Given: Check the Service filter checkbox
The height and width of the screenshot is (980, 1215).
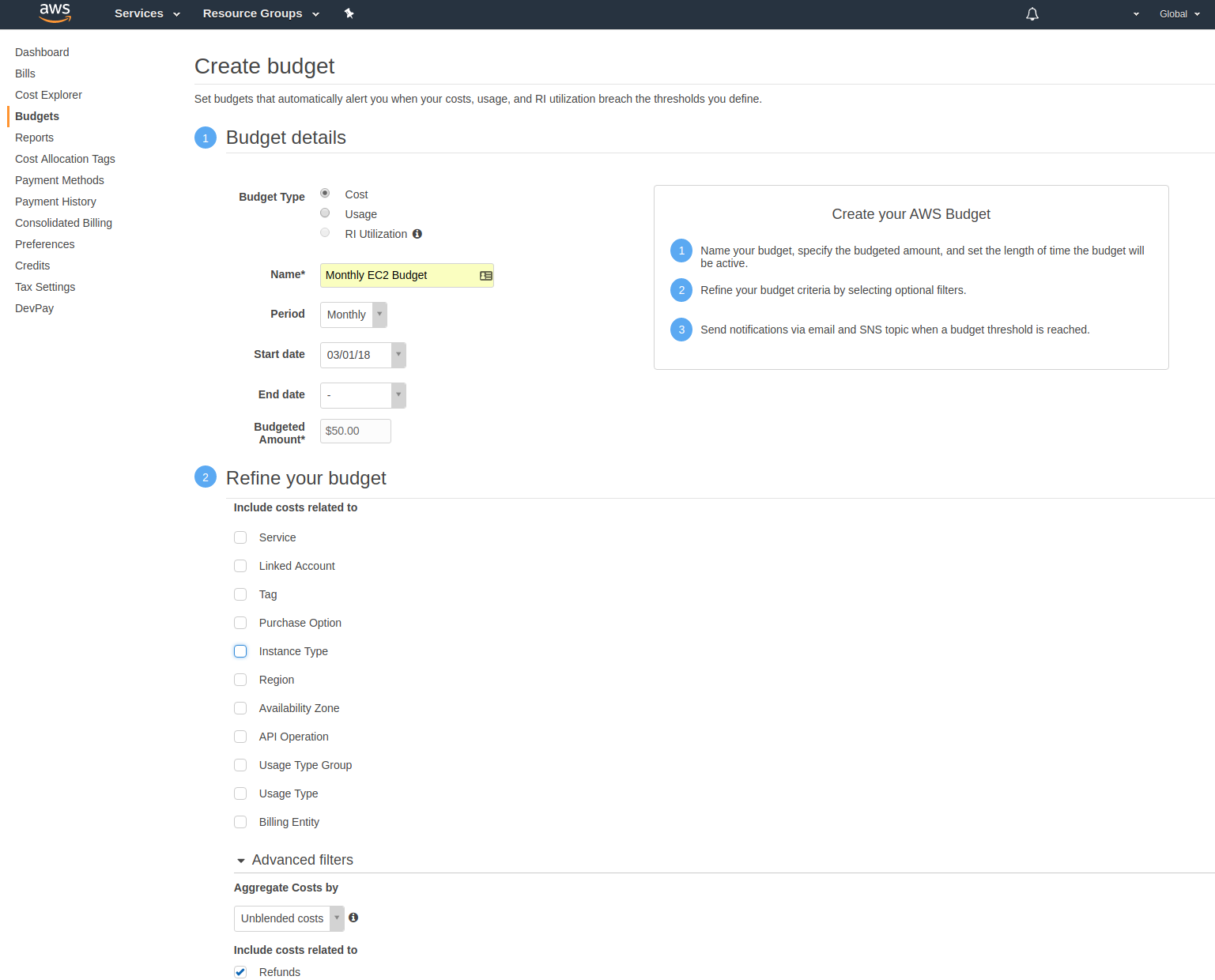Looking at the screenshot, I should point(240,537).
